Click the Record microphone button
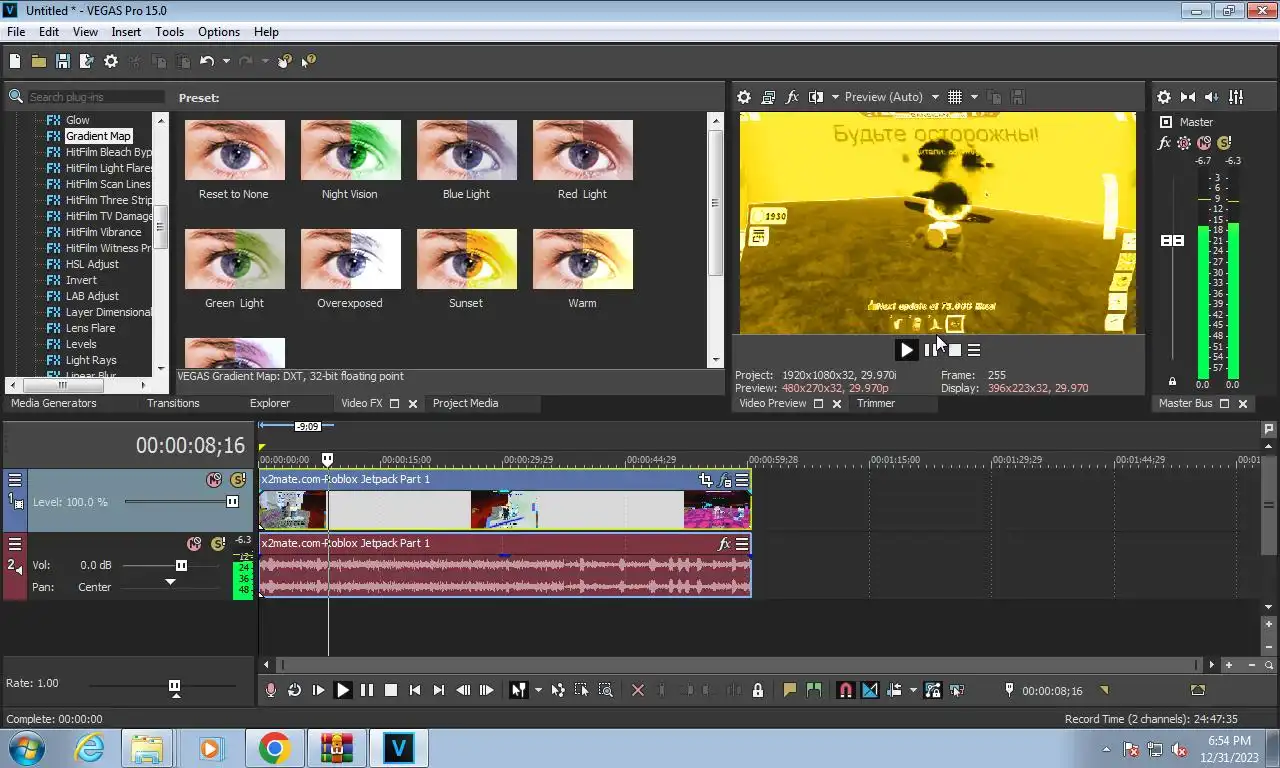The height and width of the screenshot is (768, 1280). 270,690
